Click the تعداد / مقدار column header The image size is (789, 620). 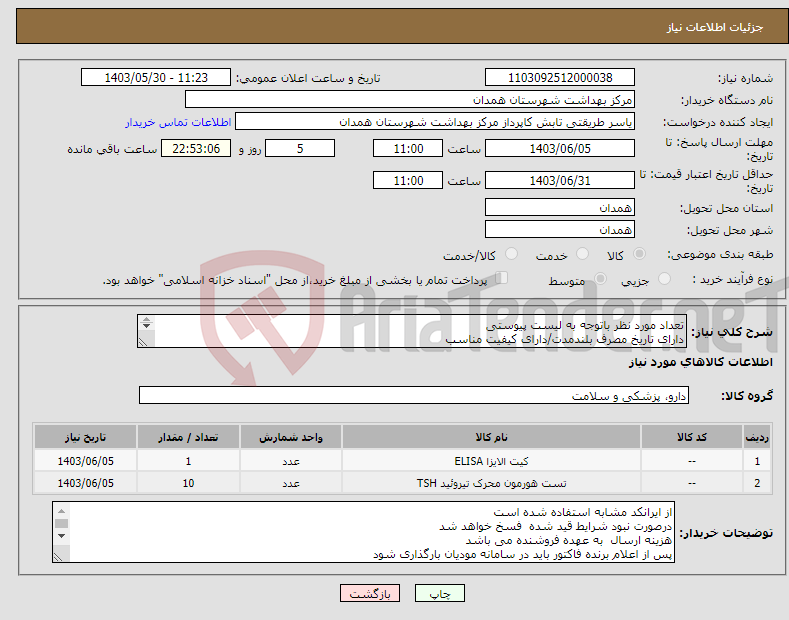pyautogui.click(x=188, y=437)
